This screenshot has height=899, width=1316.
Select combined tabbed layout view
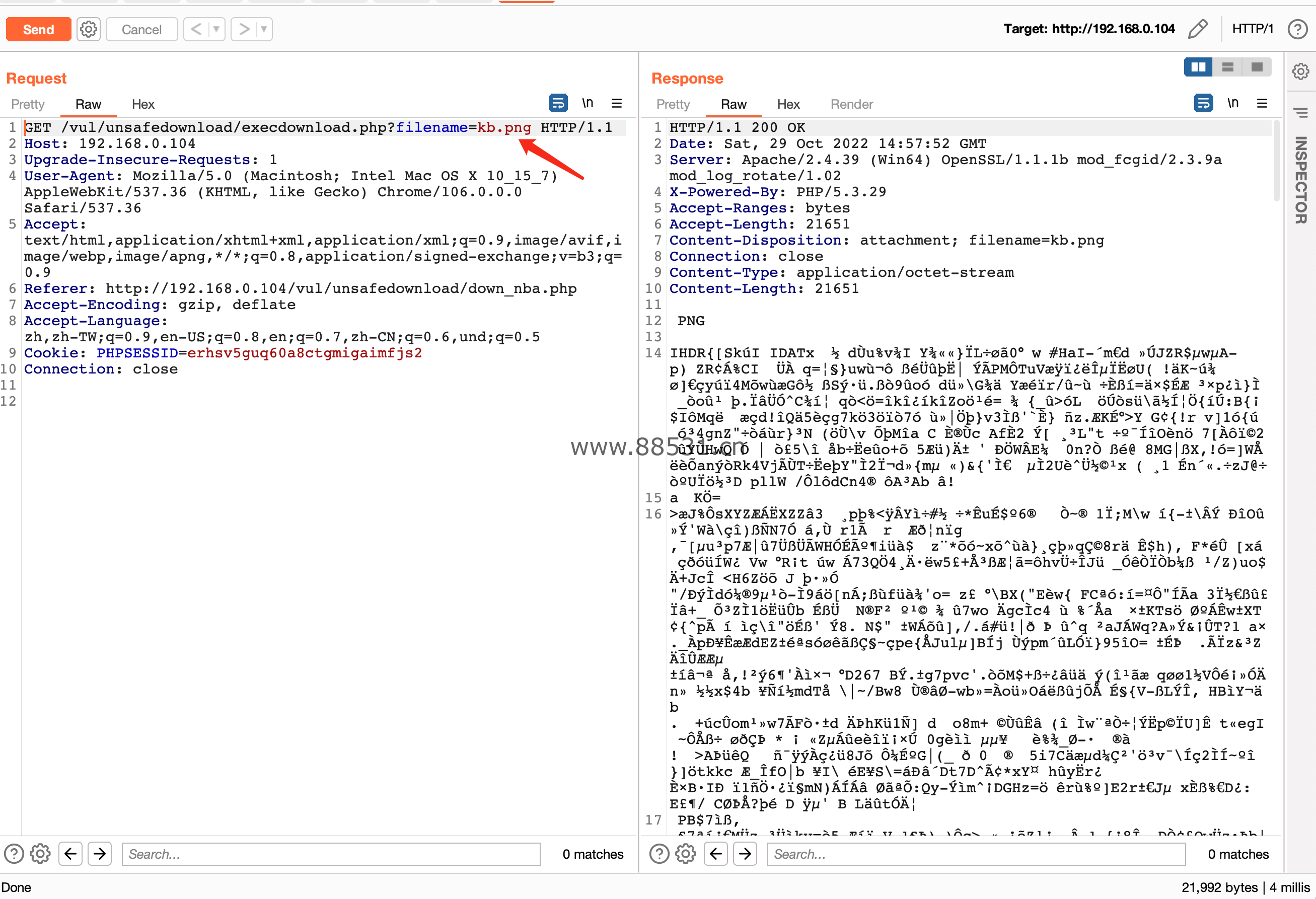pos(1257,67)
